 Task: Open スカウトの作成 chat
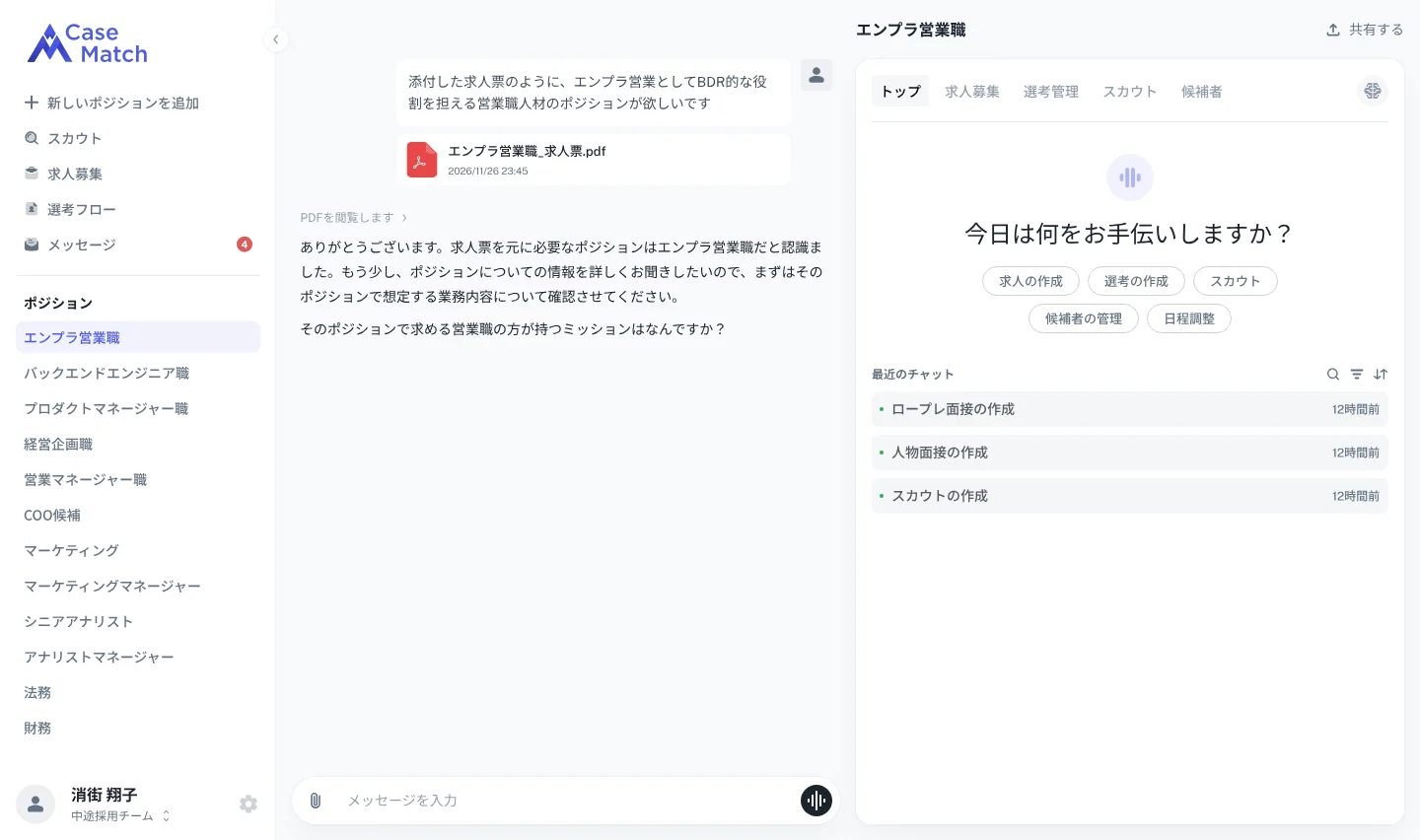1130,496
